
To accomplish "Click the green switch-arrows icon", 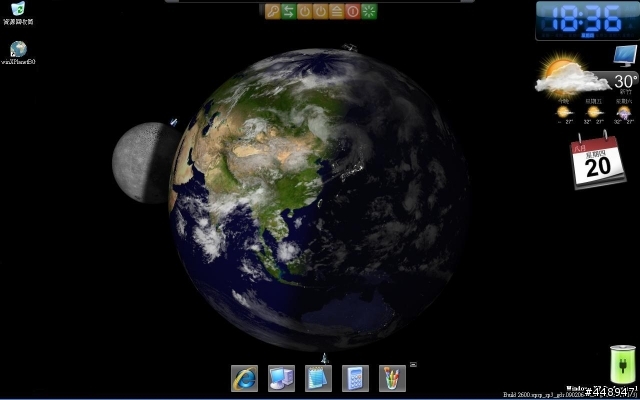I will (x=289, y=12).
